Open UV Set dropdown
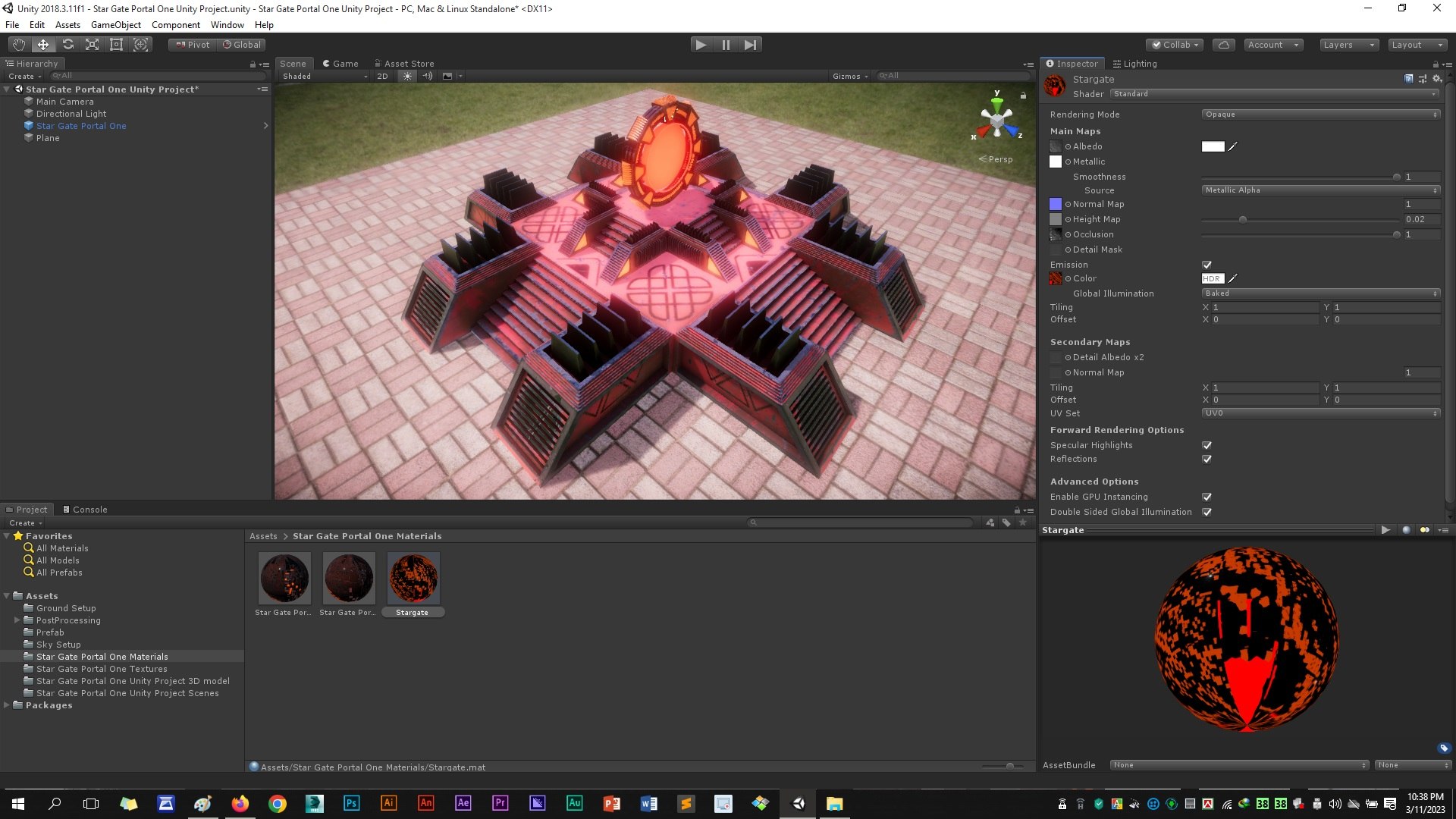 1320,413
